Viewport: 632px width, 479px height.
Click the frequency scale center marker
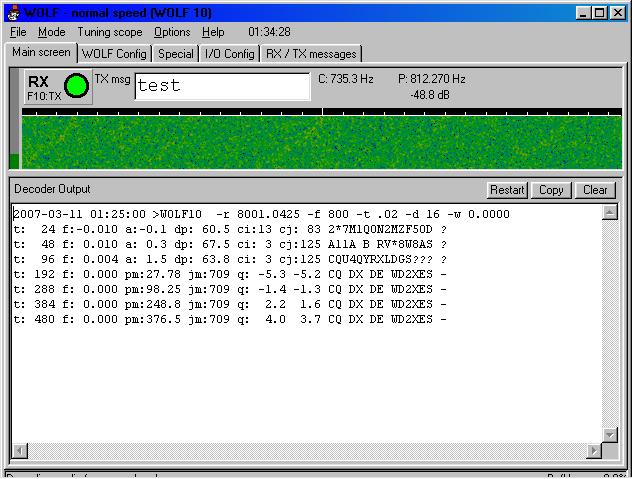(x=322, y=111)
